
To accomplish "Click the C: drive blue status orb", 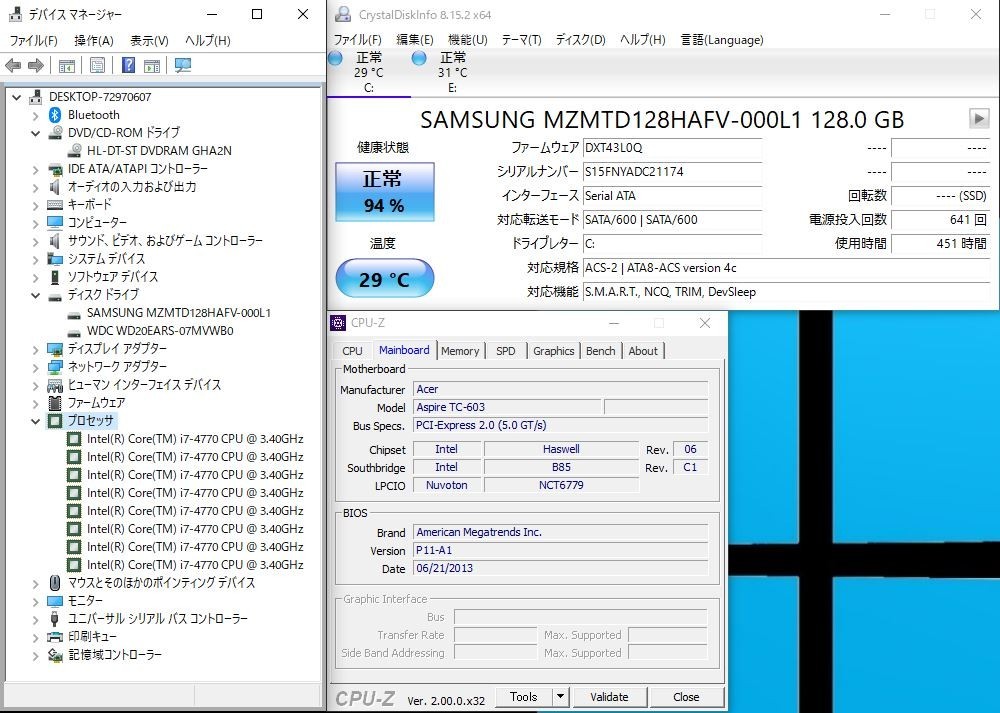I will [x=335, y=59].
